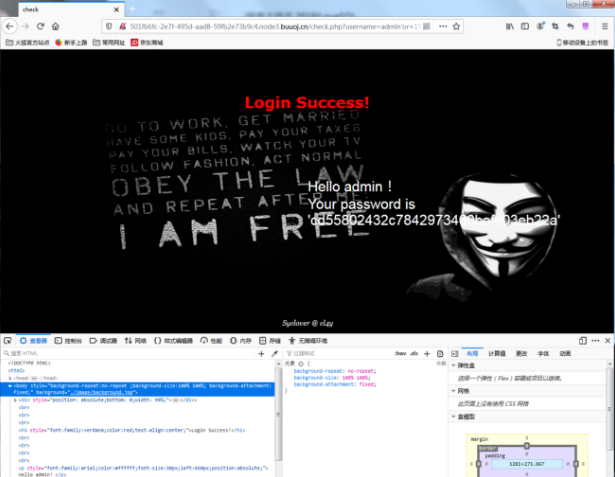
Task: Collapse the 网格 Grid section
Action: tap(454, 391)
